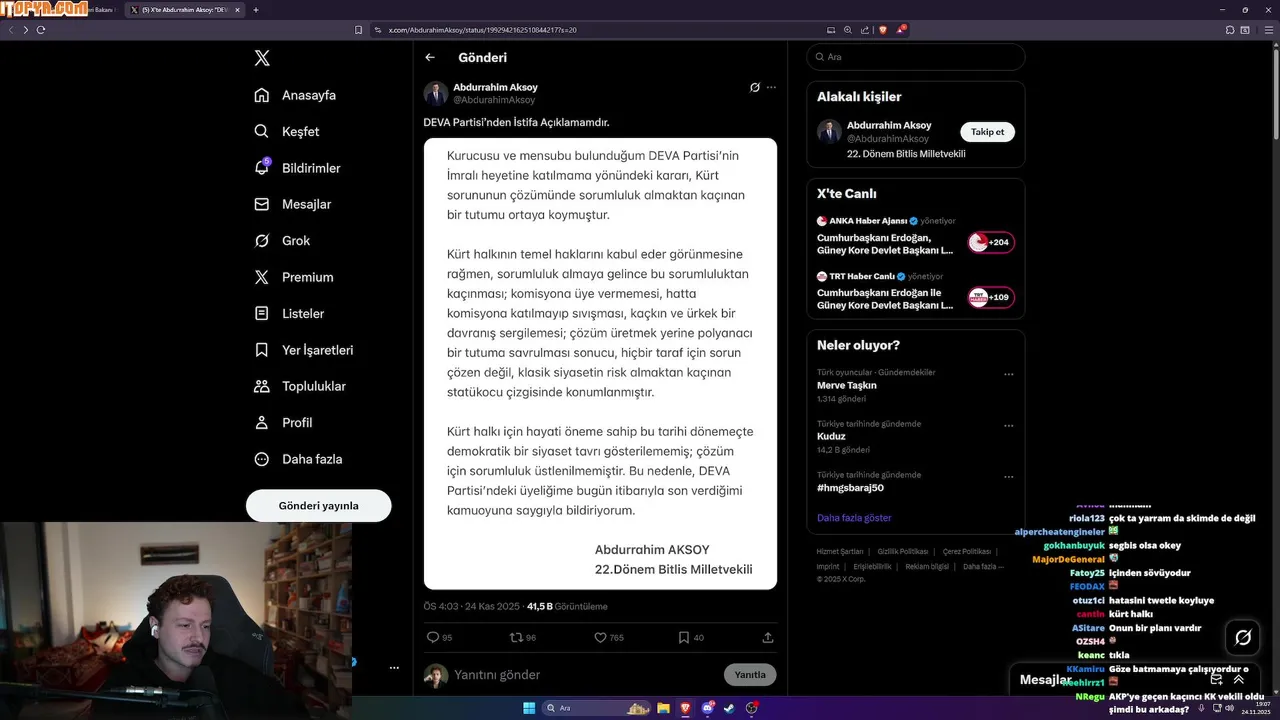Click the floating Grok button
Viewport: 1280px width, 720px height.
click(x=1243, y=637)
